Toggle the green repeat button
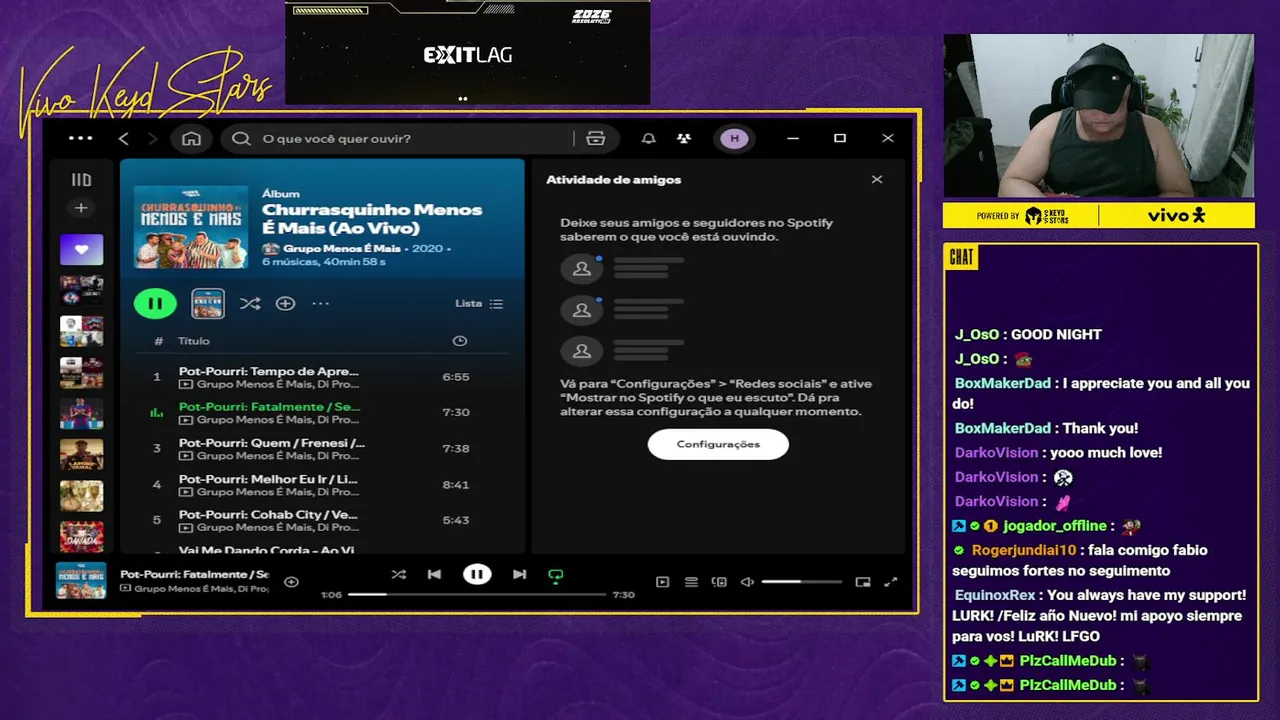The image size is (1280, 720). 555,575
